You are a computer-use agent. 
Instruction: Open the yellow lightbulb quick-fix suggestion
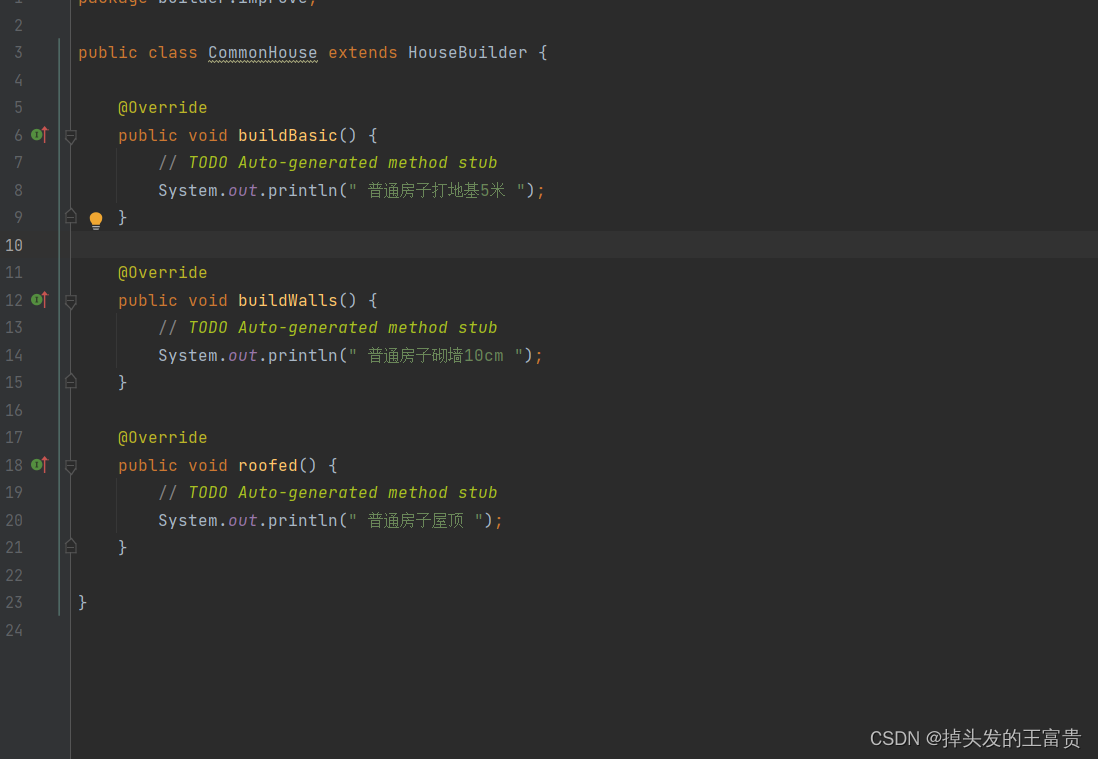[x=96, y=220]
